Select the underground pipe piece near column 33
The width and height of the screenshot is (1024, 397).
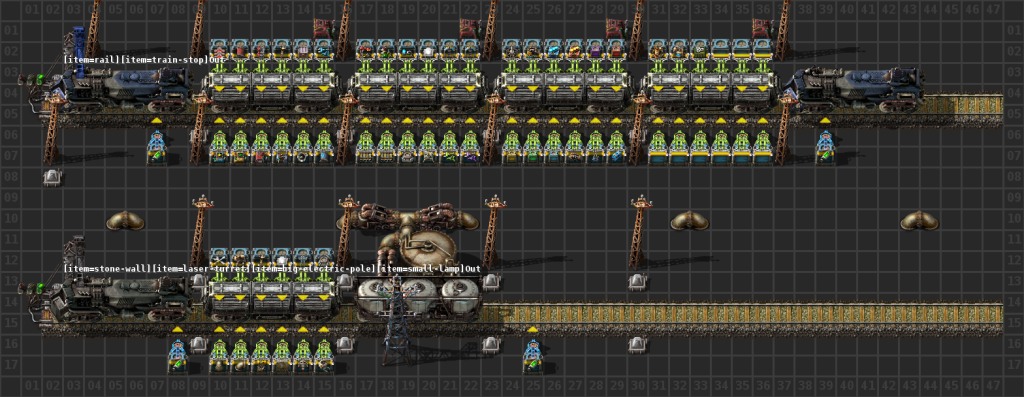coord(690,220)
